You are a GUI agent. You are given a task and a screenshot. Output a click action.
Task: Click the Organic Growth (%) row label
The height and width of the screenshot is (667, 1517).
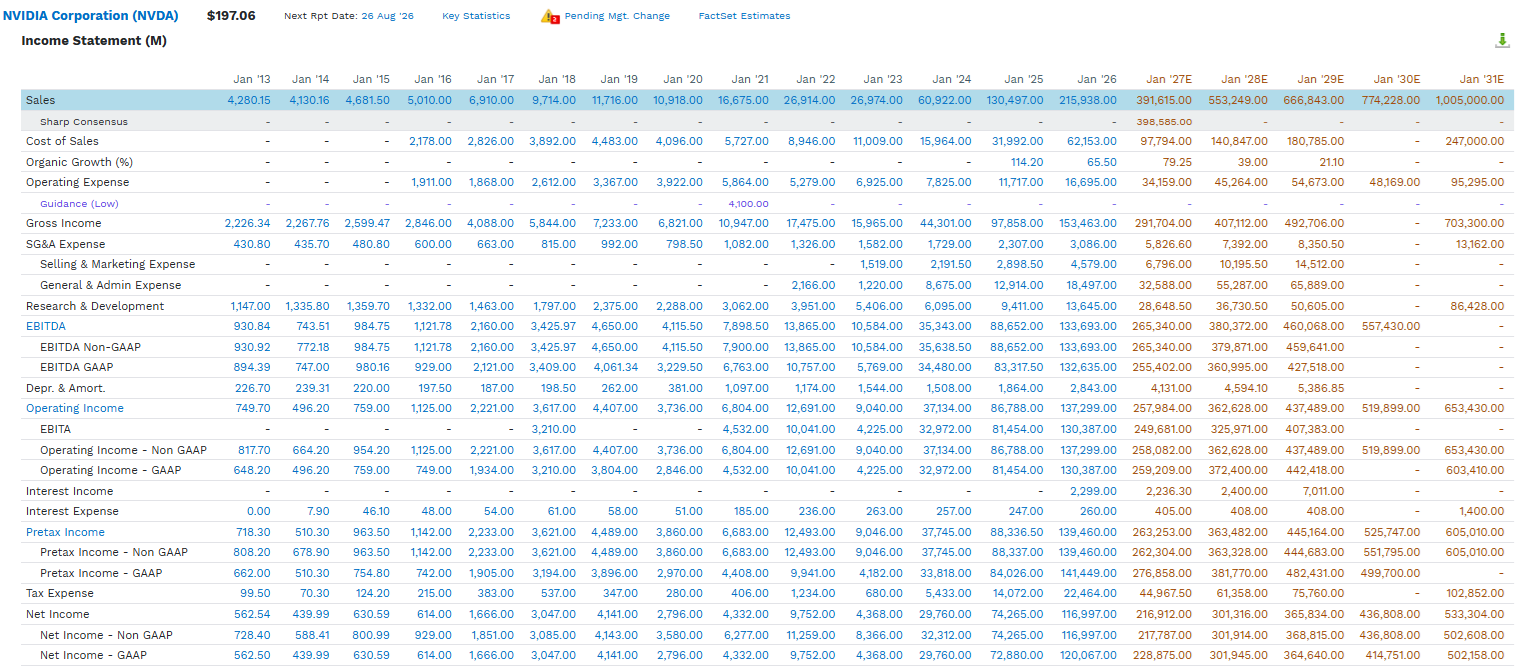pyautogui.click(x=79, y=162)
